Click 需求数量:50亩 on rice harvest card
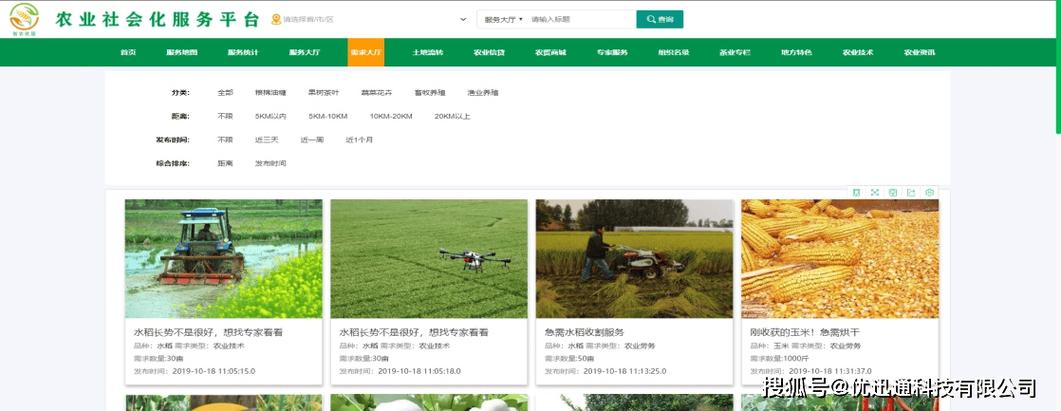 coord(570,359)
